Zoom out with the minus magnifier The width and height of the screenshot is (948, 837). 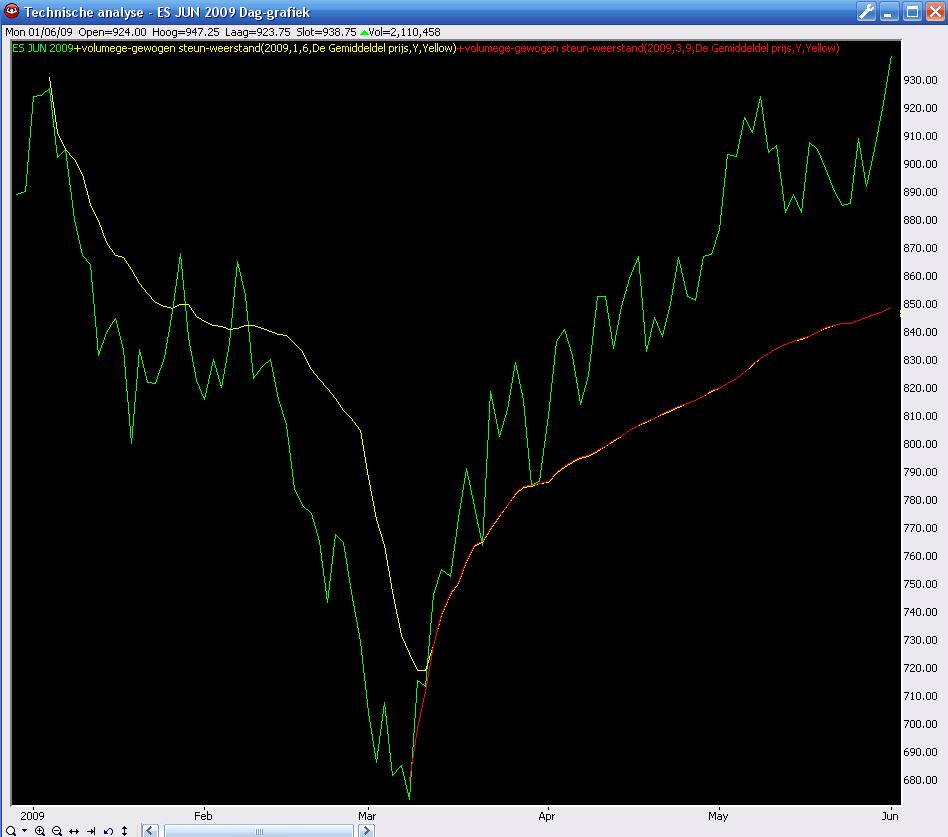pyautogui.click(x=57, y=830)
